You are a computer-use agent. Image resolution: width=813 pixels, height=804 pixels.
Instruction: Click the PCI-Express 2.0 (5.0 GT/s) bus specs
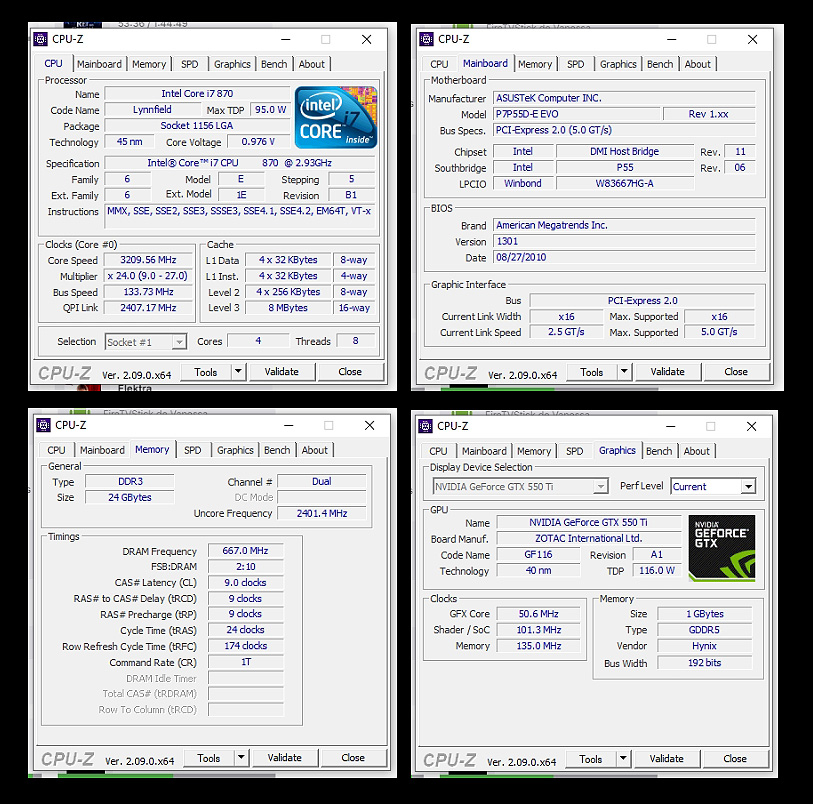click(624, 130)
